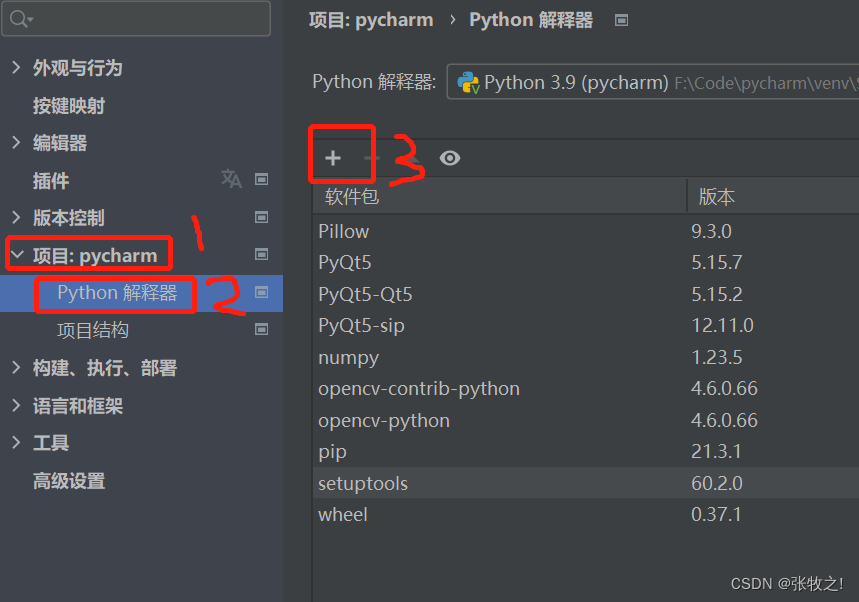Select the opencv-python package row
The image size is (859, 602).
pos(586,420)
